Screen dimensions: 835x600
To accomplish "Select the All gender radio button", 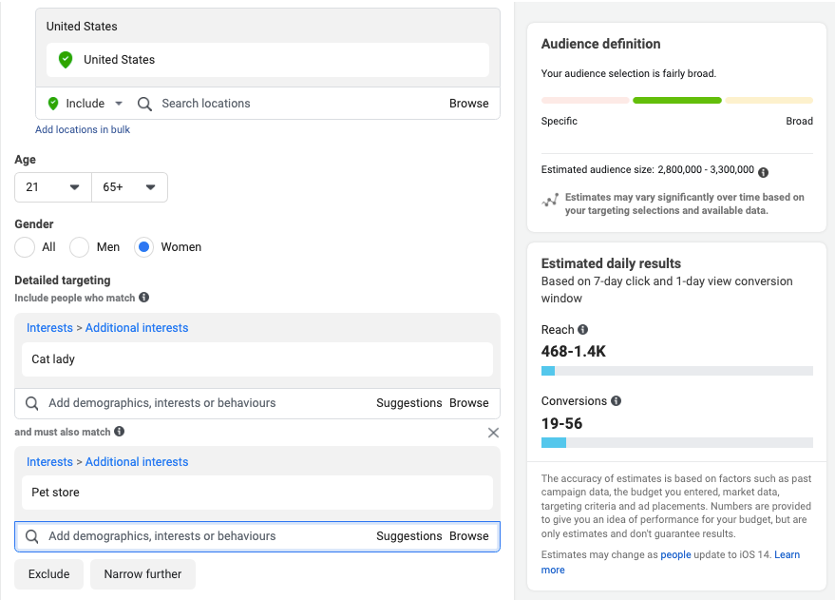I will coord(25,247).
